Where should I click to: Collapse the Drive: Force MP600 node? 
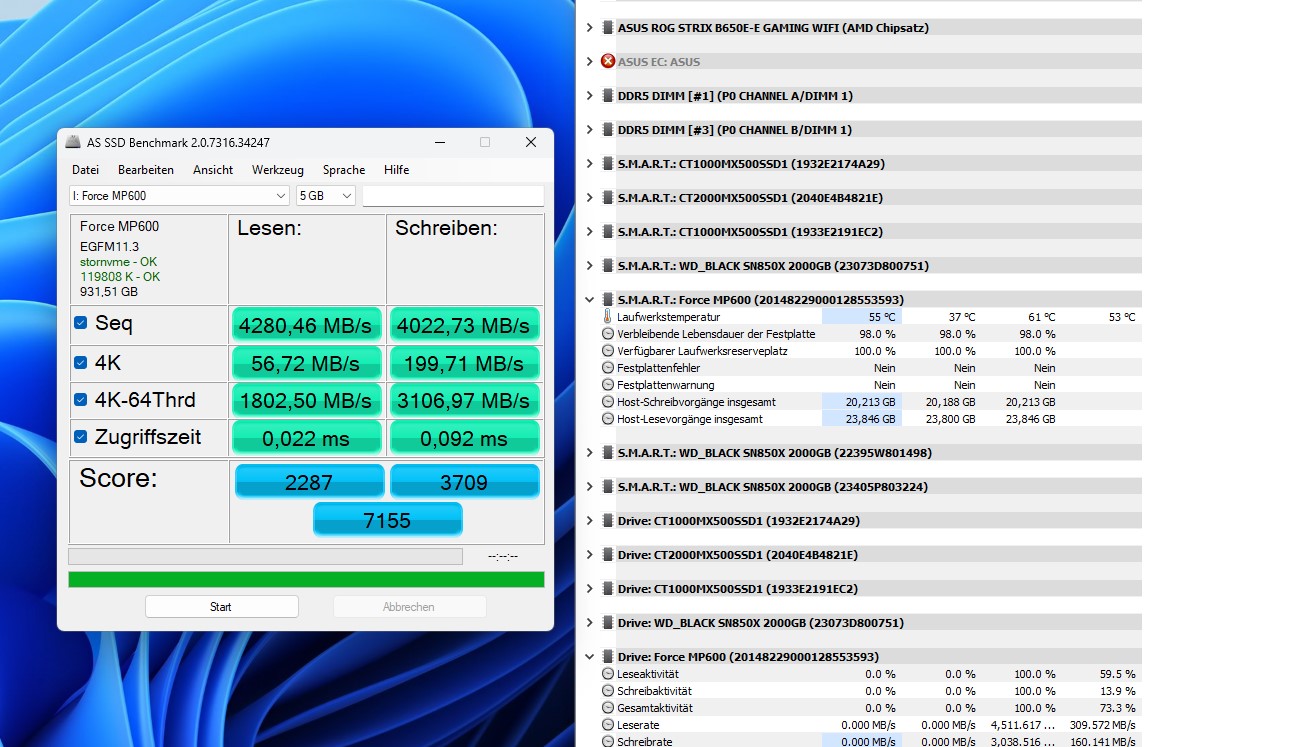(x=589, y=657)
